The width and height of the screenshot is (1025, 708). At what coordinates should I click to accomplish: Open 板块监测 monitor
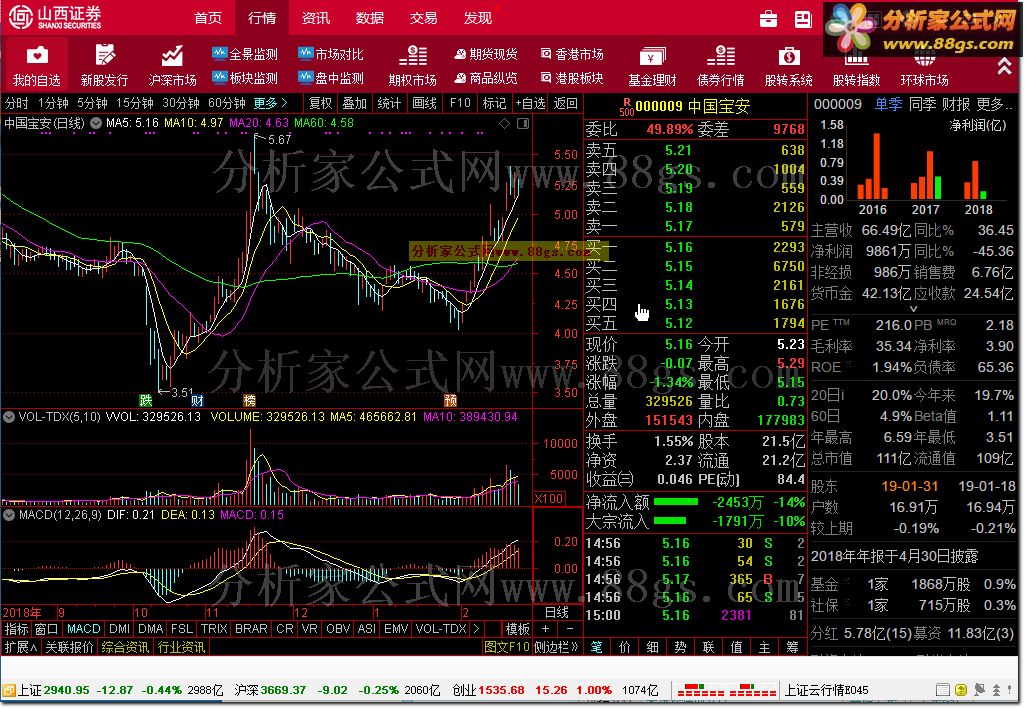coord(245,78)
